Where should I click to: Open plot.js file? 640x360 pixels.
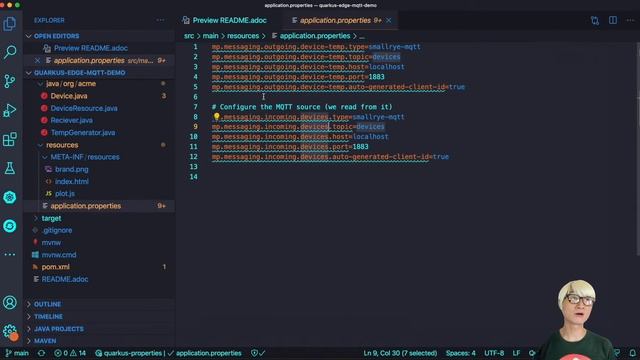click(x=64, y=194)
